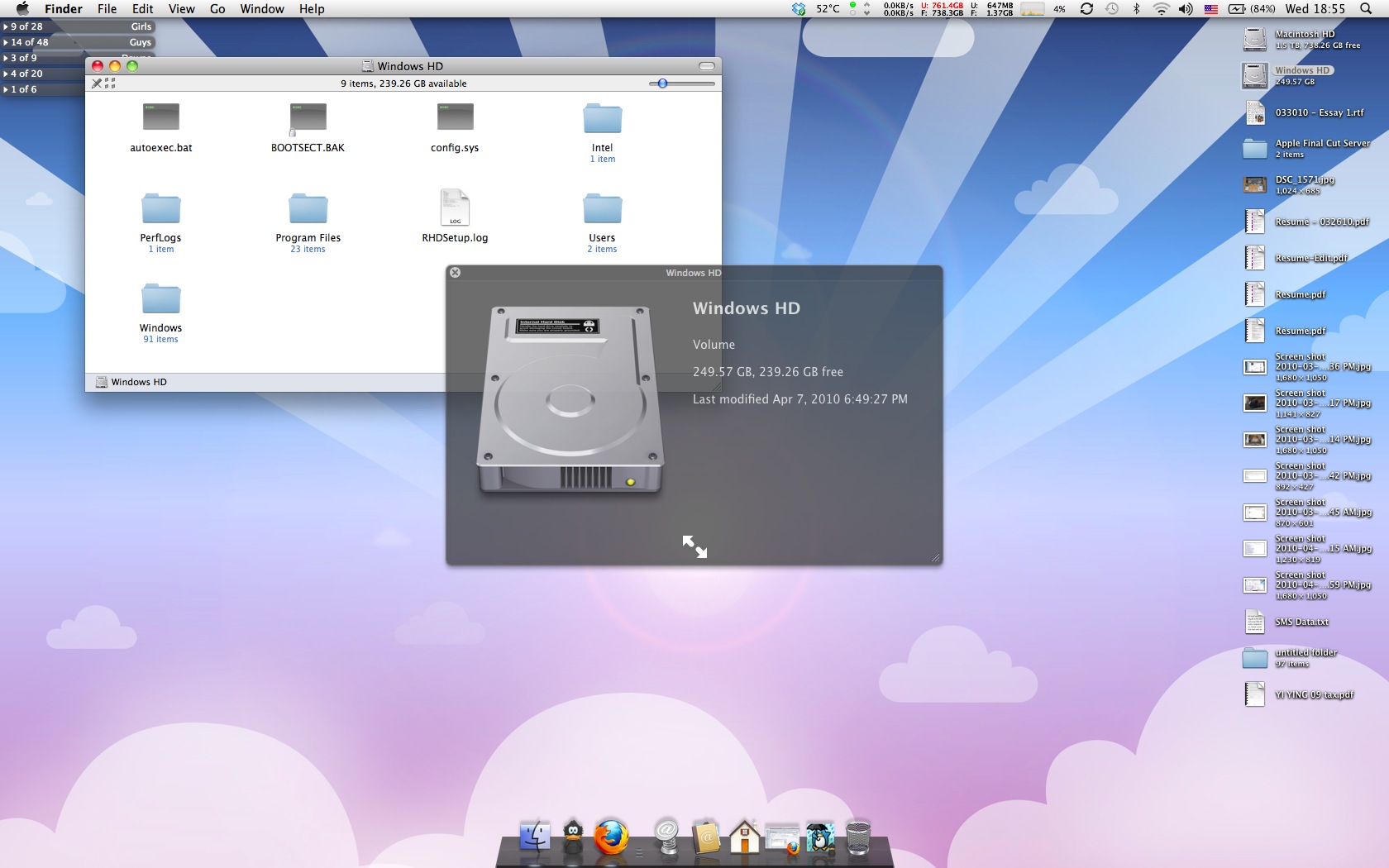
Task: Open the US flag input menu
Action: point(1211,9)
